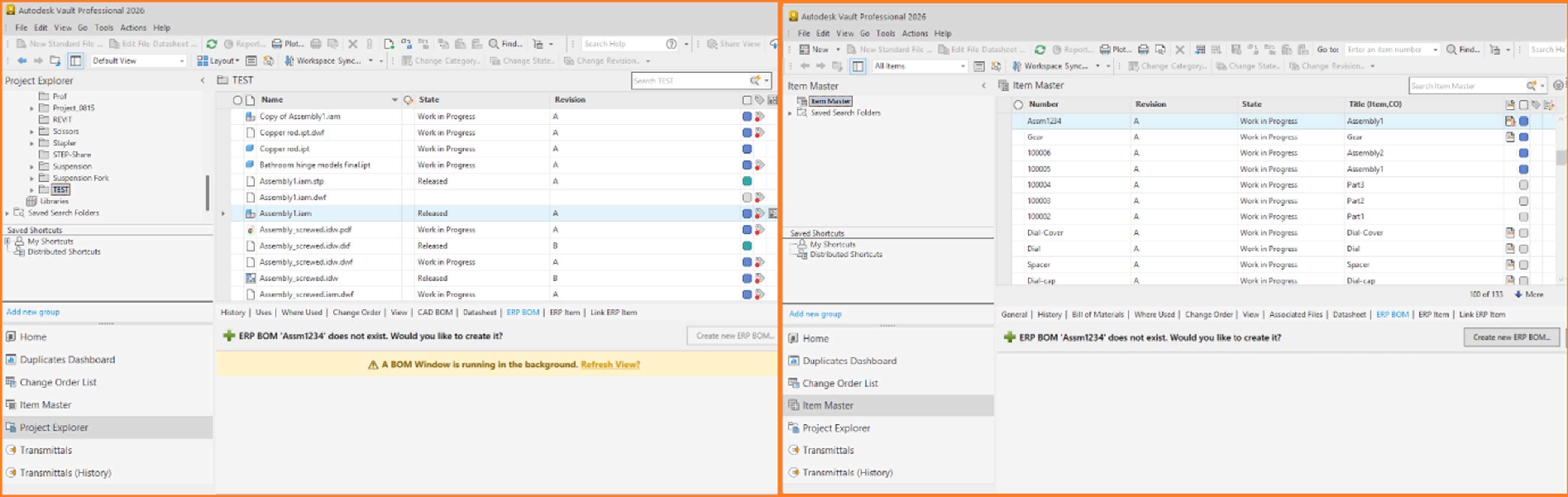
Task: Click Create new ERP BOM in the right window
Action: (1511, 337)
